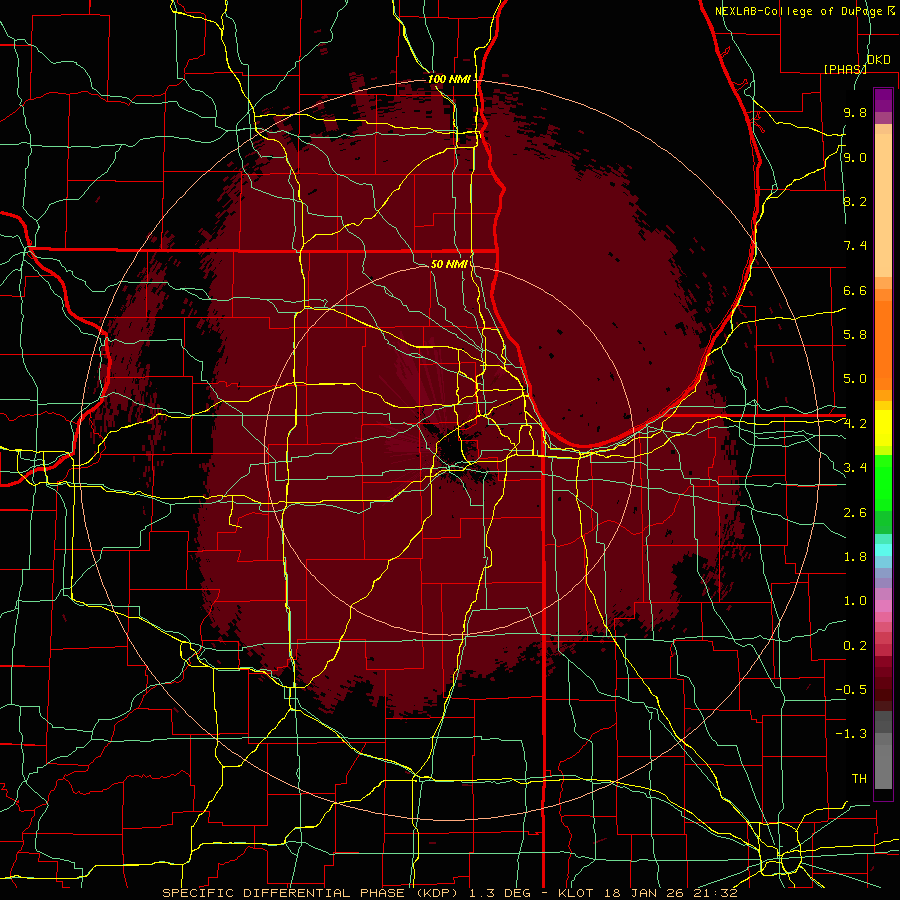The width and height of the screenshot is (900, 900).
Task: Click the 4.2 value on color scale
Action: click(855, 424)
